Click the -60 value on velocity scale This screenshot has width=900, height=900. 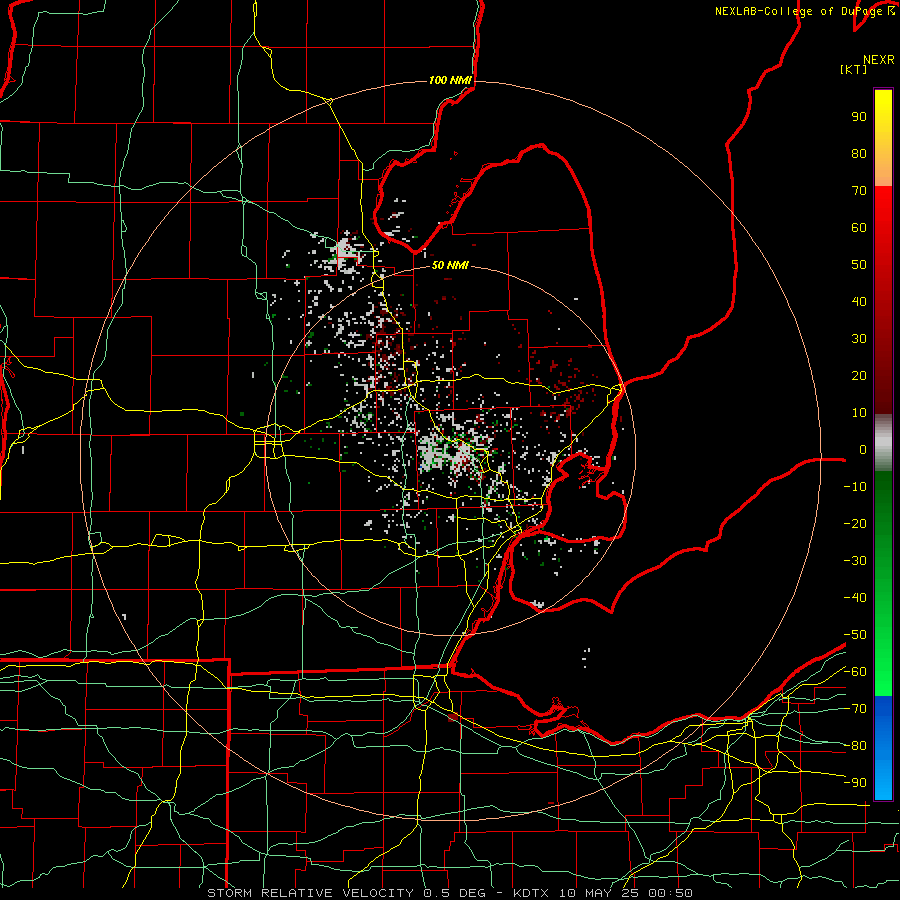855,672
